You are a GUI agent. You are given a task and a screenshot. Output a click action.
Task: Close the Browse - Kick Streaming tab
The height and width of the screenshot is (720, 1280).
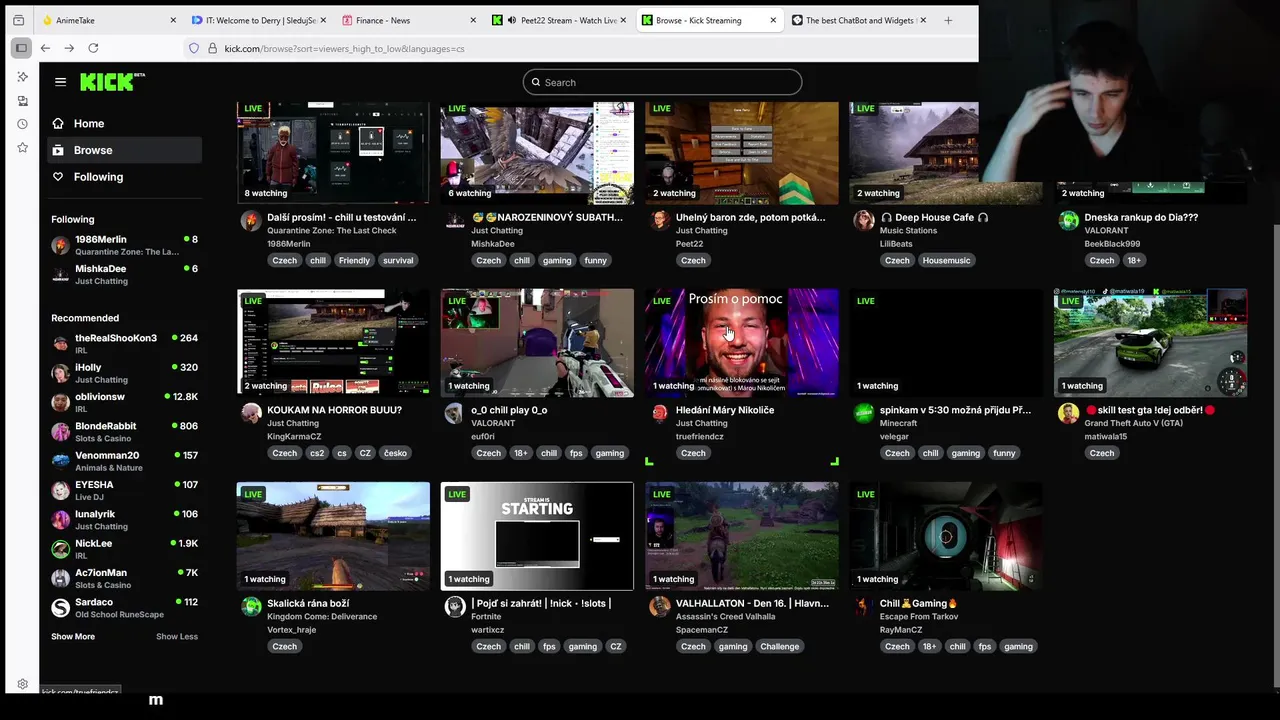773,20
